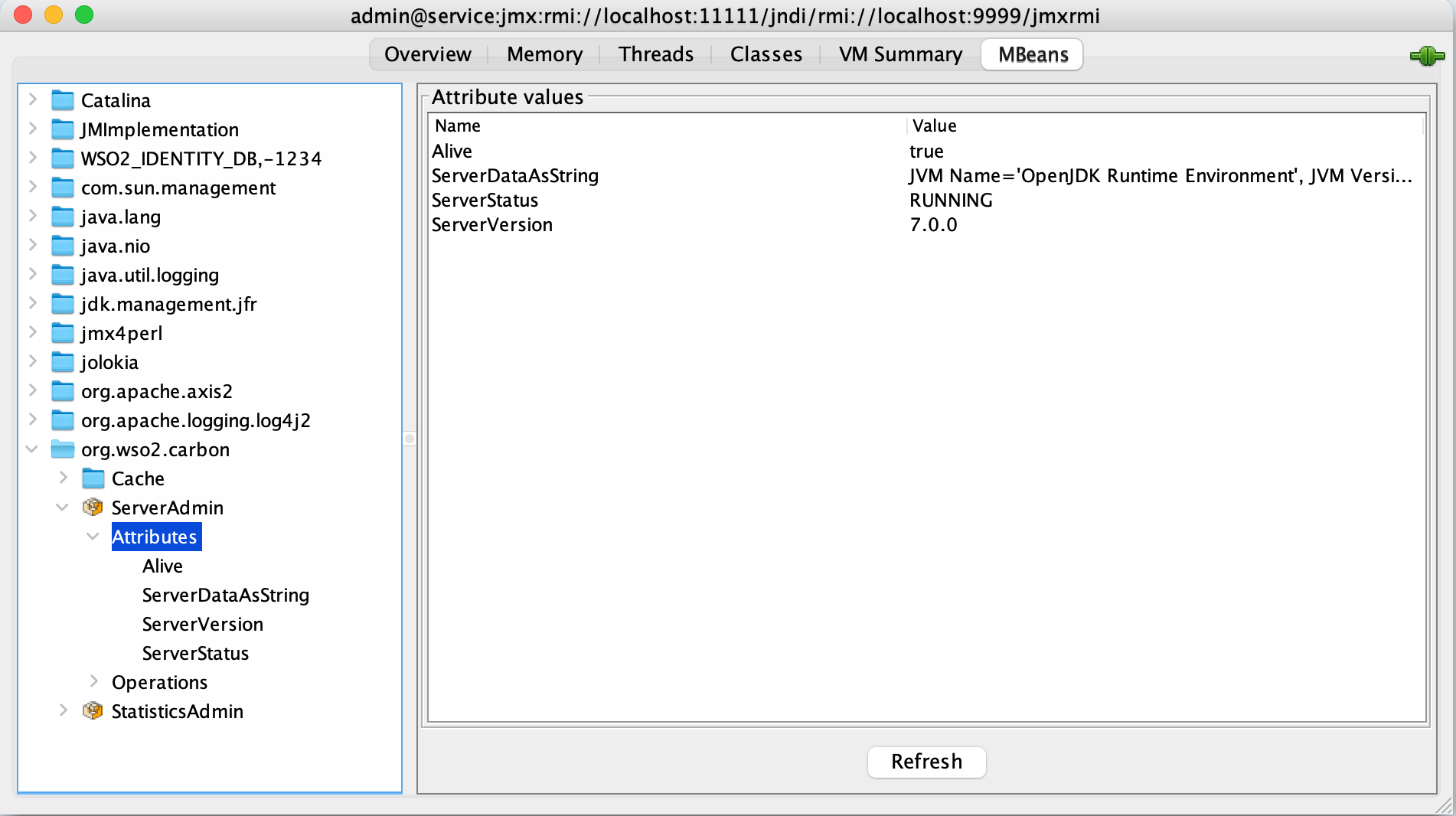Expand the Operations node
Screen dimensions: 1456x816
pos(94,681)
